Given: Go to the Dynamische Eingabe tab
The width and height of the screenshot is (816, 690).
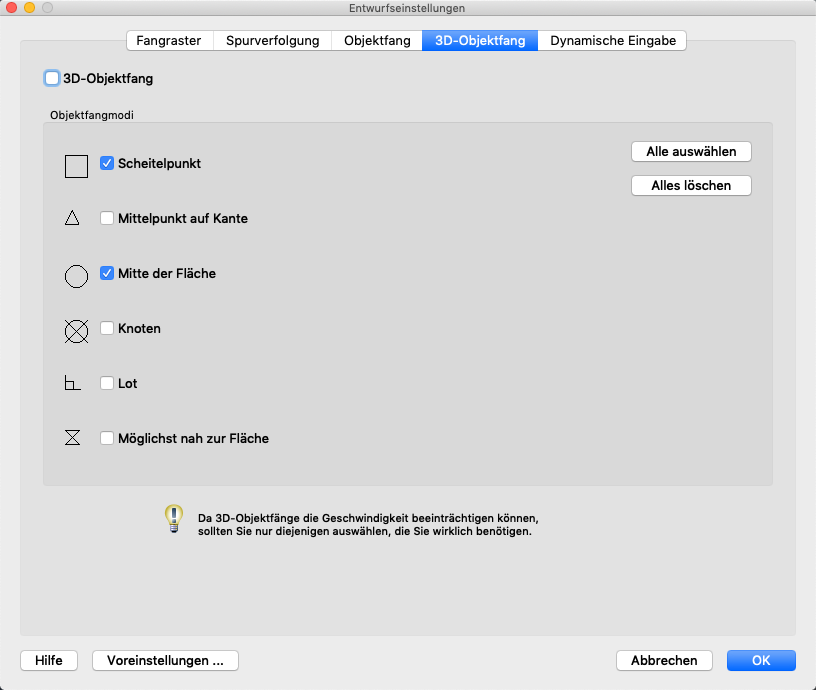Looking at the screenshot, I should point(613,41).
